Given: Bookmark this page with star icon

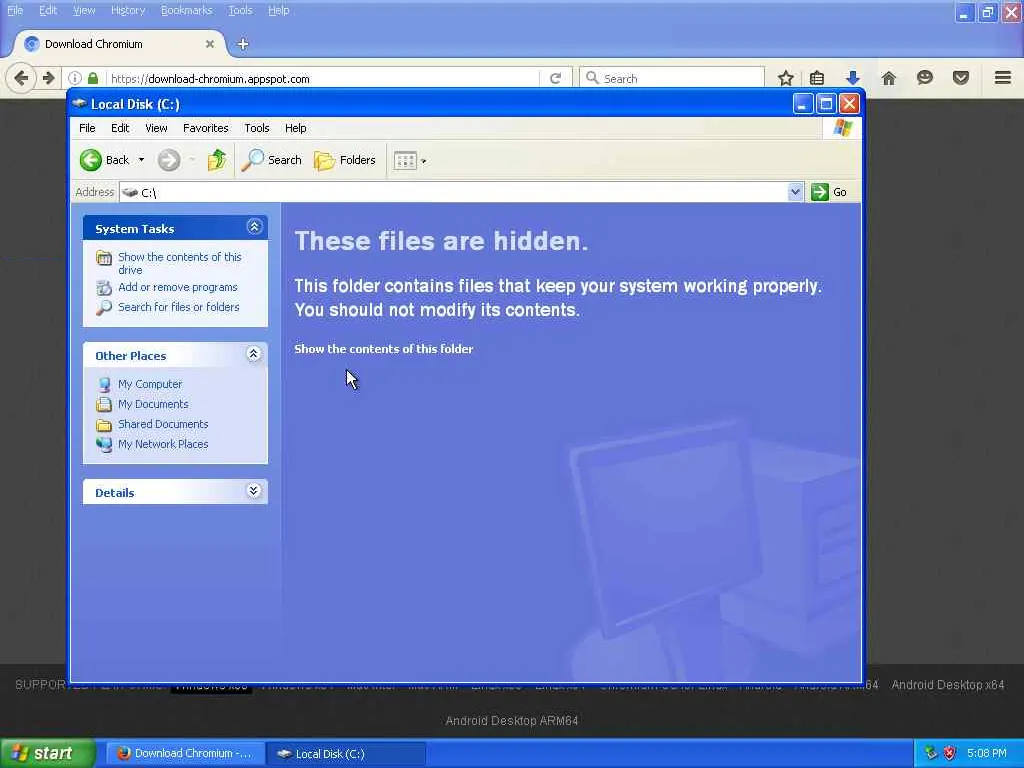Looking at the screenshot, I should pos(786,78).
